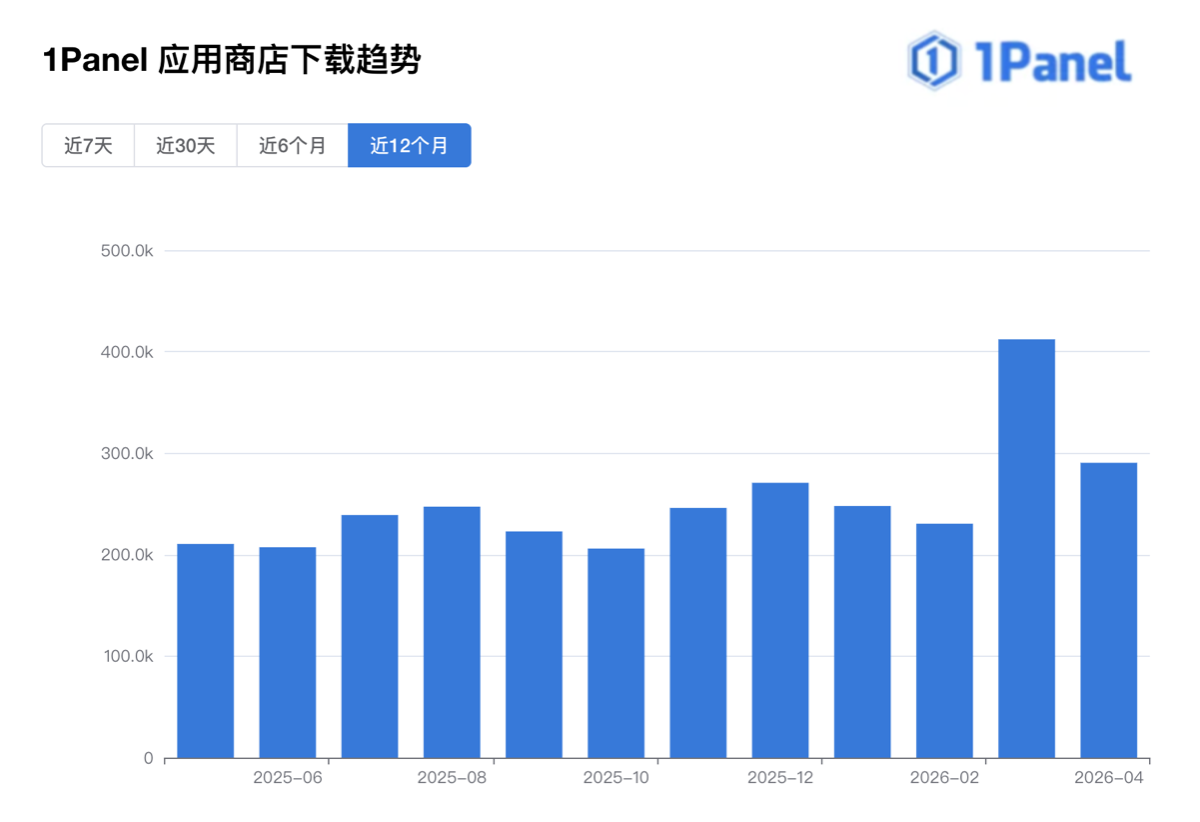Click the 0 at the y-axis origin

[146, 758]
